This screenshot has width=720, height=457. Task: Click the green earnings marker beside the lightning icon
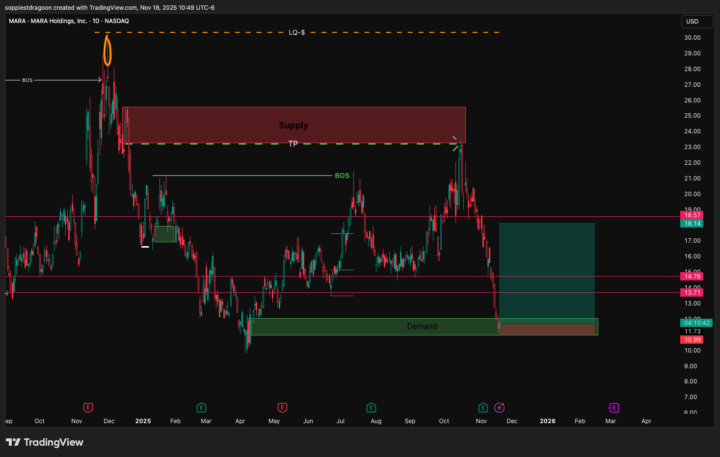483,407
